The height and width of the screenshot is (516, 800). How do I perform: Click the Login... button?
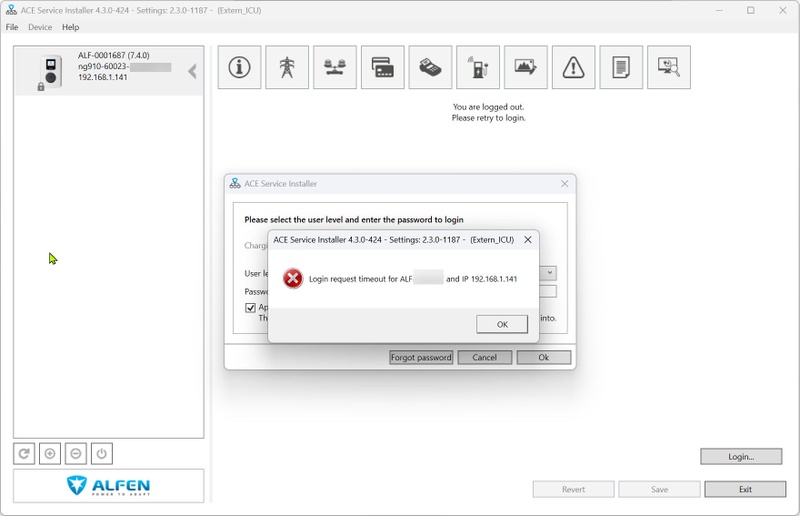(x=741, y=457)
